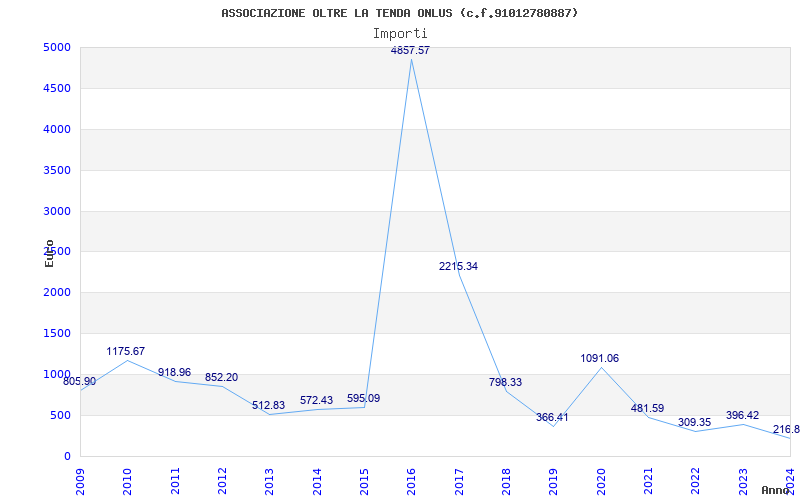
Task: Select the x-axis year 2012
Action: tap(222, 482)
